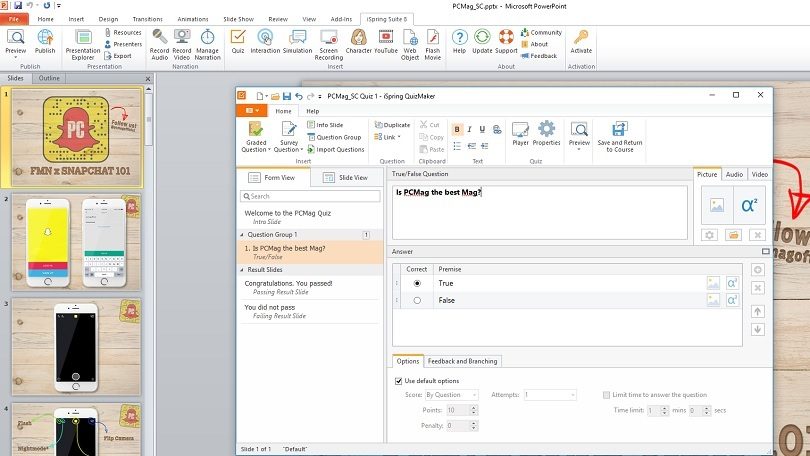
Task: Open the Video tab
Action: [759, 175]
